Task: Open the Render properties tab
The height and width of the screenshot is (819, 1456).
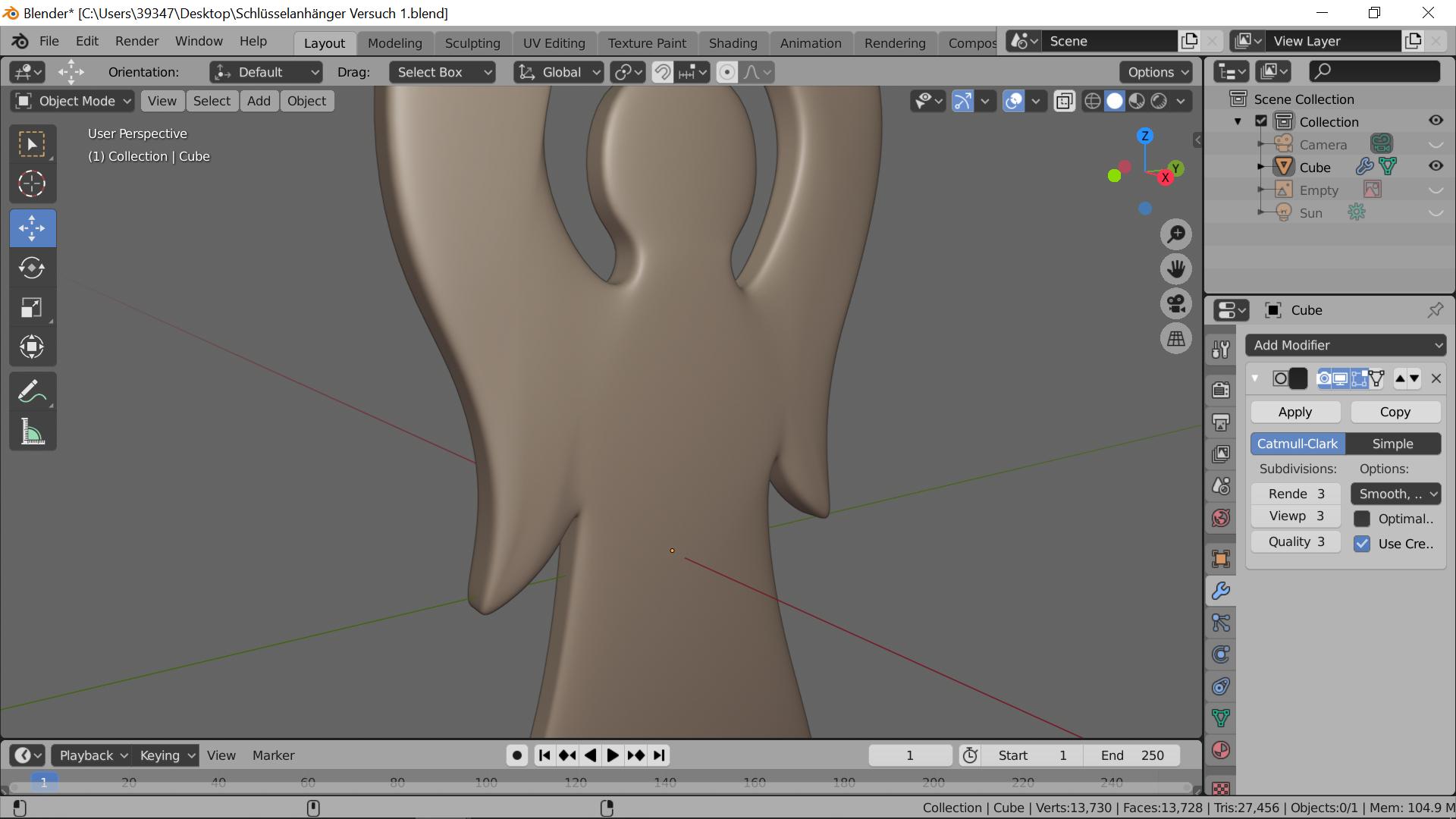Action: click(x=1220, y=390)
